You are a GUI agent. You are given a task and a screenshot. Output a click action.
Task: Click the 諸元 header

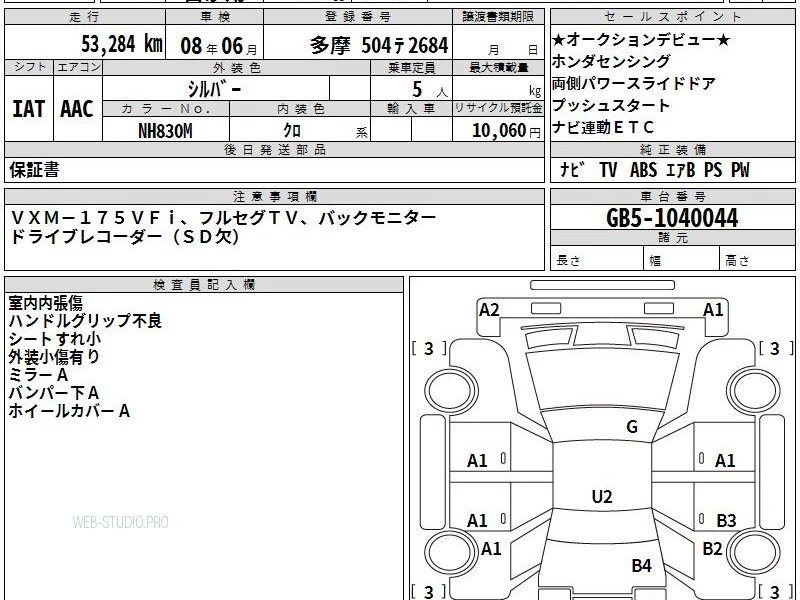[x=673, y=238]
